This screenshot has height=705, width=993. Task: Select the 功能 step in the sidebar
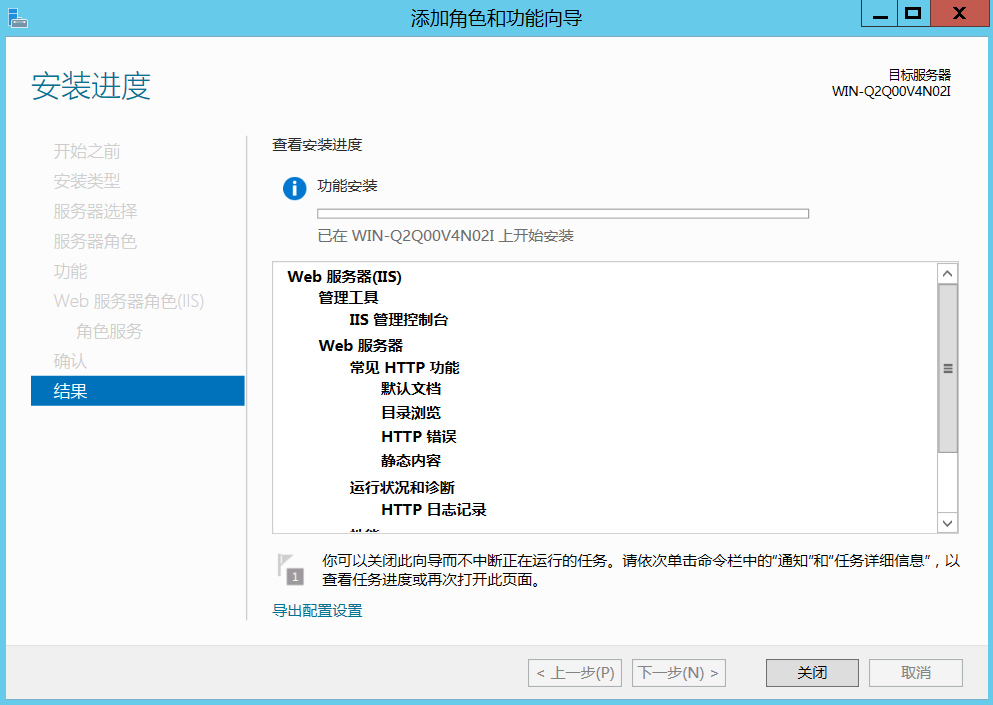pyautogui.click(x=70, y=271)
